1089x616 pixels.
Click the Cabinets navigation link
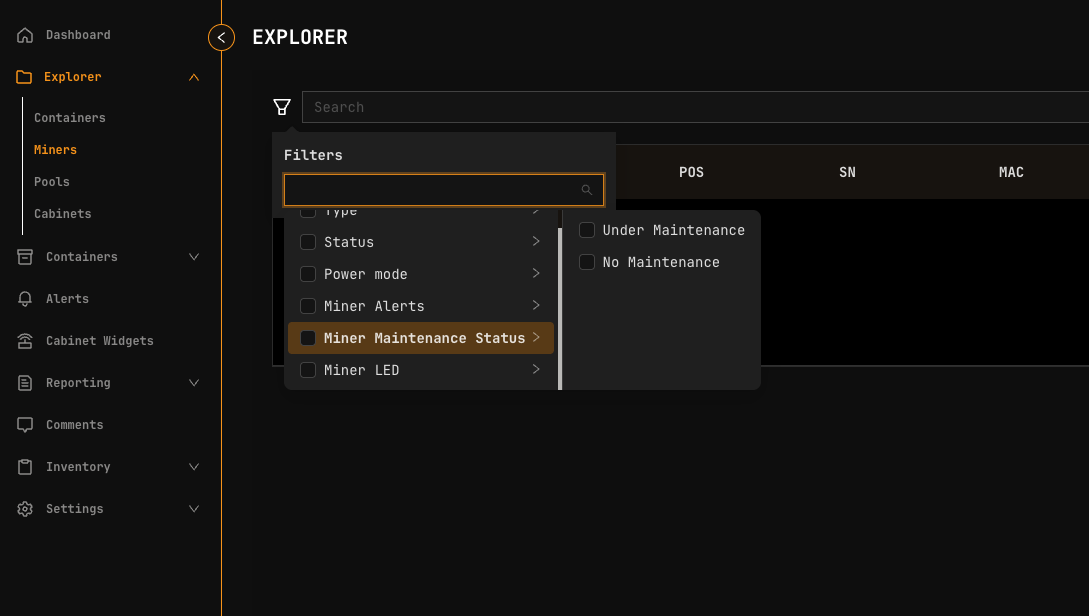click(62, 213)
